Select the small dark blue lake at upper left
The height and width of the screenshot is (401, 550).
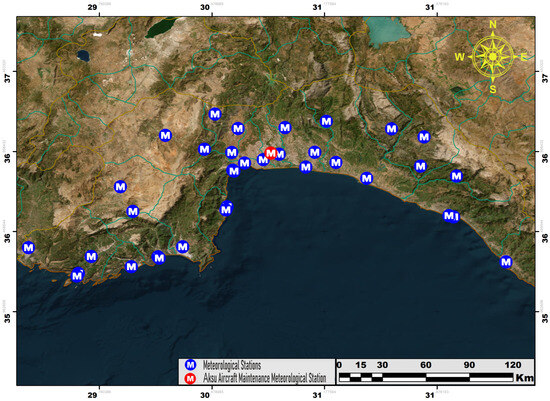(83, 56)
